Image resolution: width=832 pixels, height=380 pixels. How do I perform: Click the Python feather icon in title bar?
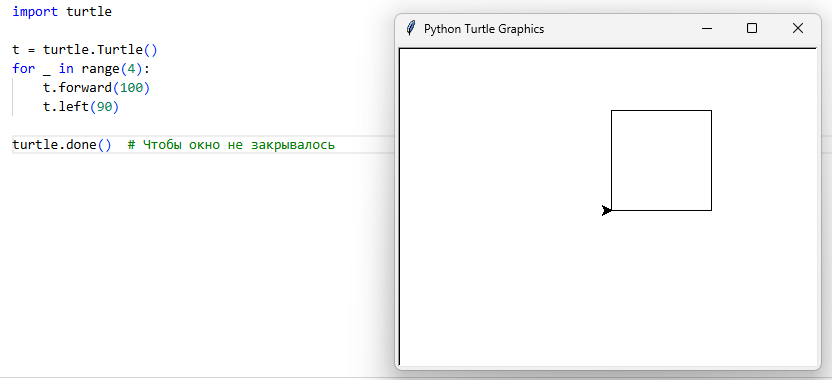tap(410, 29)
